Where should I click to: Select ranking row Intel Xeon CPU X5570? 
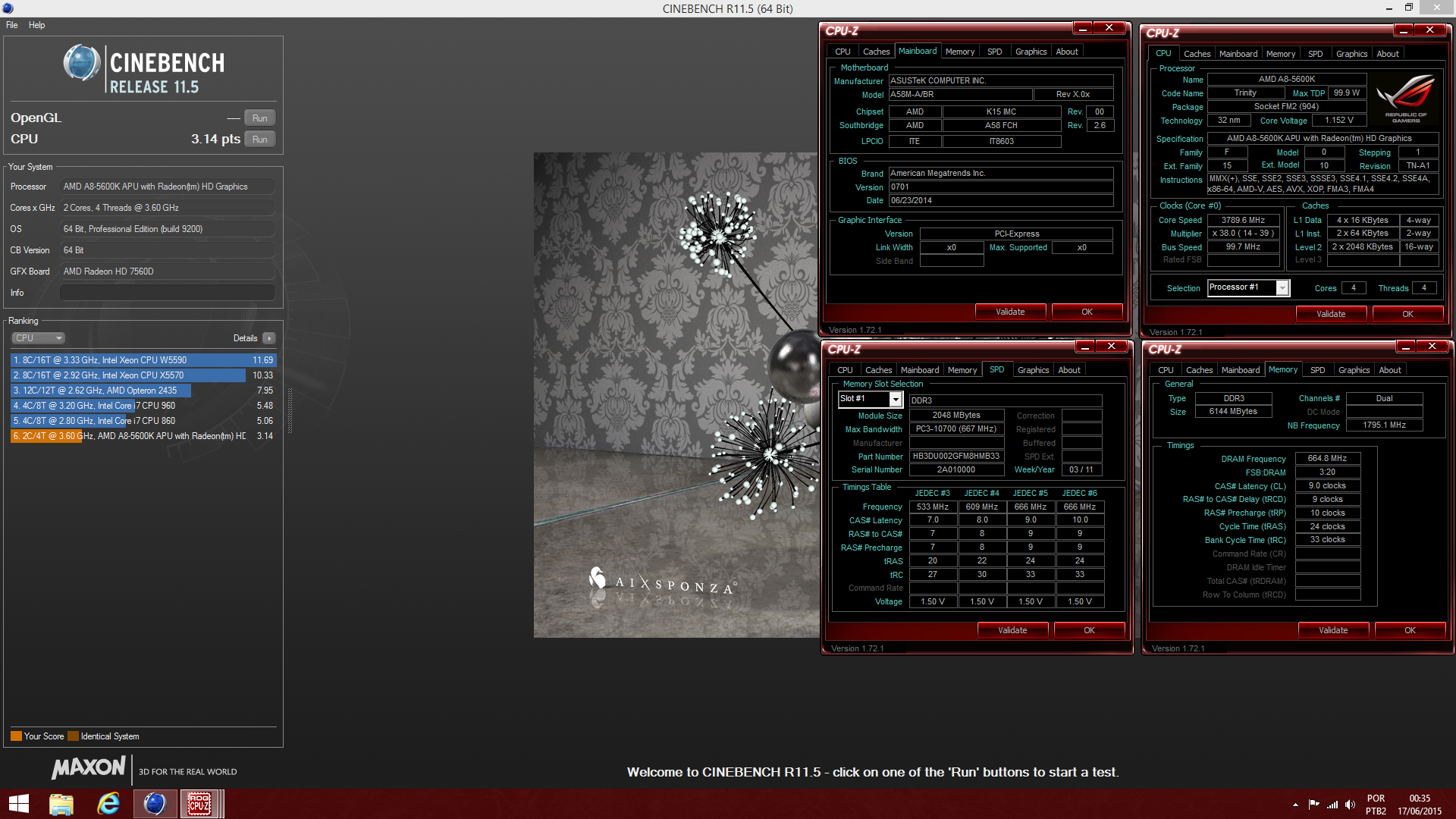point(143,375)
